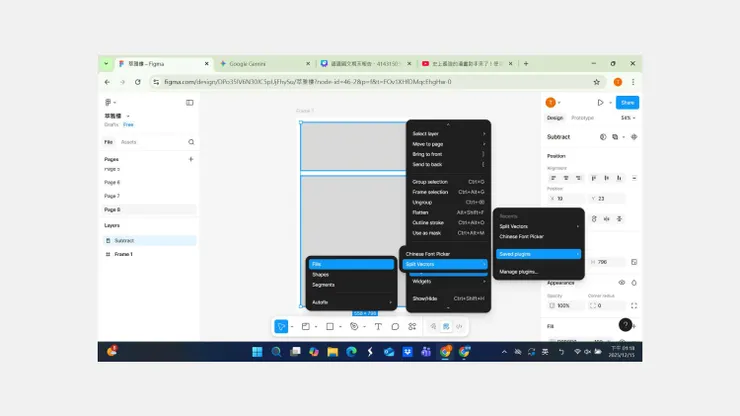This screenshot has width=740, height=416.
Task: Click the Present play button
Action: (600, 102)
